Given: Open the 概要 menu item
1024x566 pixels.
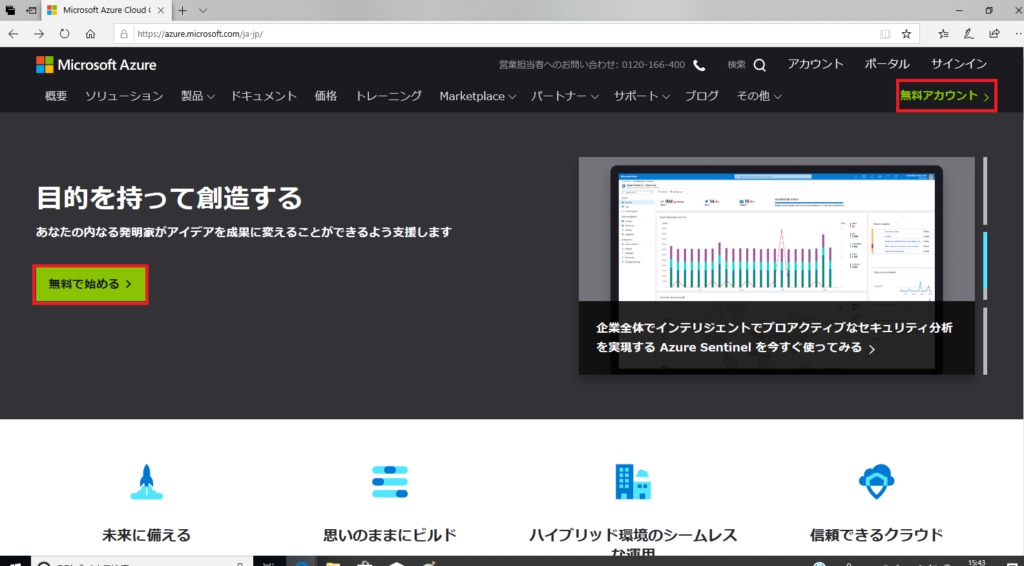Looking at the screenshot, I should (56, 96).
